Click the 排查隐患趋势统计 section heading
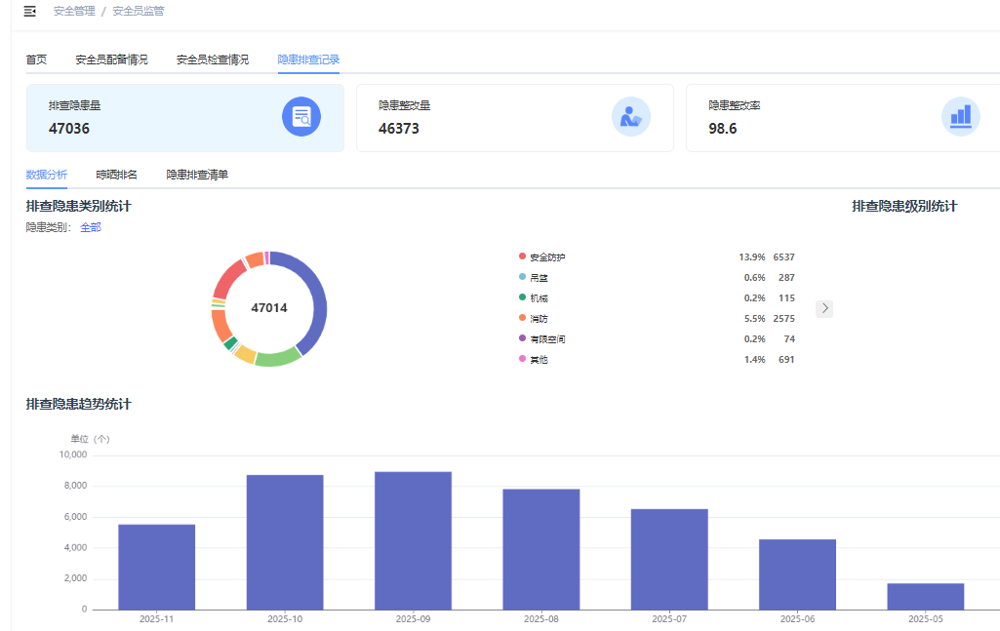Image resolution: width=1000 pixels, height=631 pixels. (x=78, y=405)
